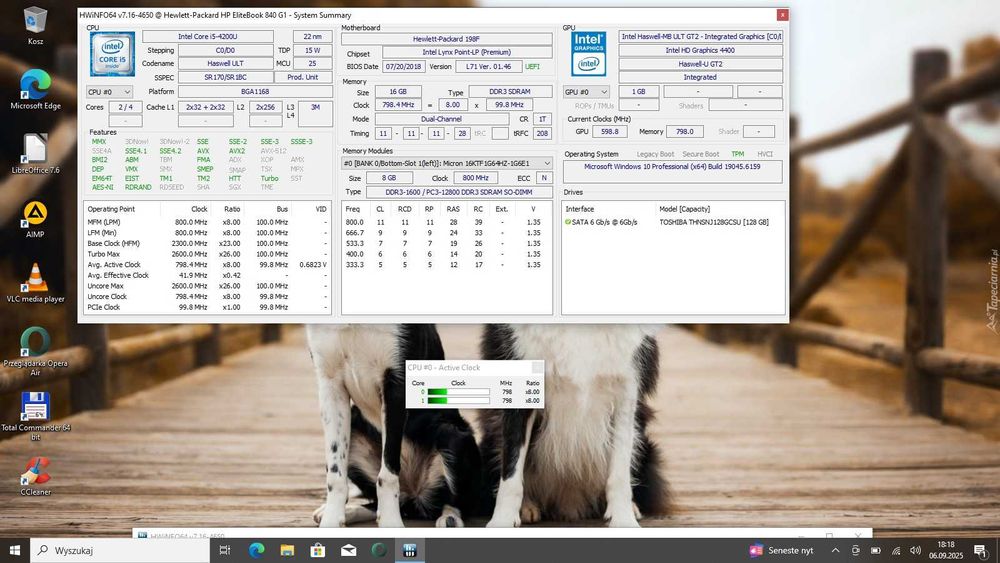Select the Intel Lynx Point-LP (Premium) chipset
Screen dimensions: 1000x563
pyautogui.click(x=467, y=52)
